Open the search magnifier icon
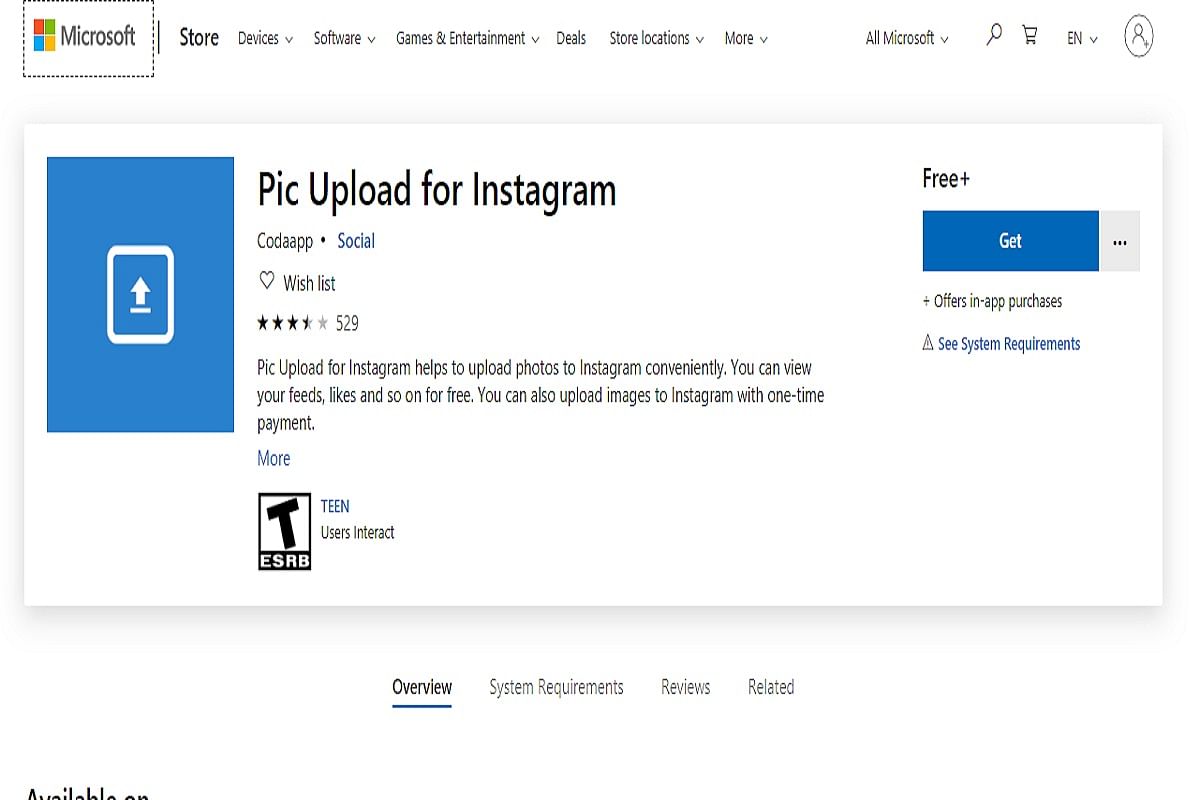The height and width of the screenshot is (800, 1200). 993,36
